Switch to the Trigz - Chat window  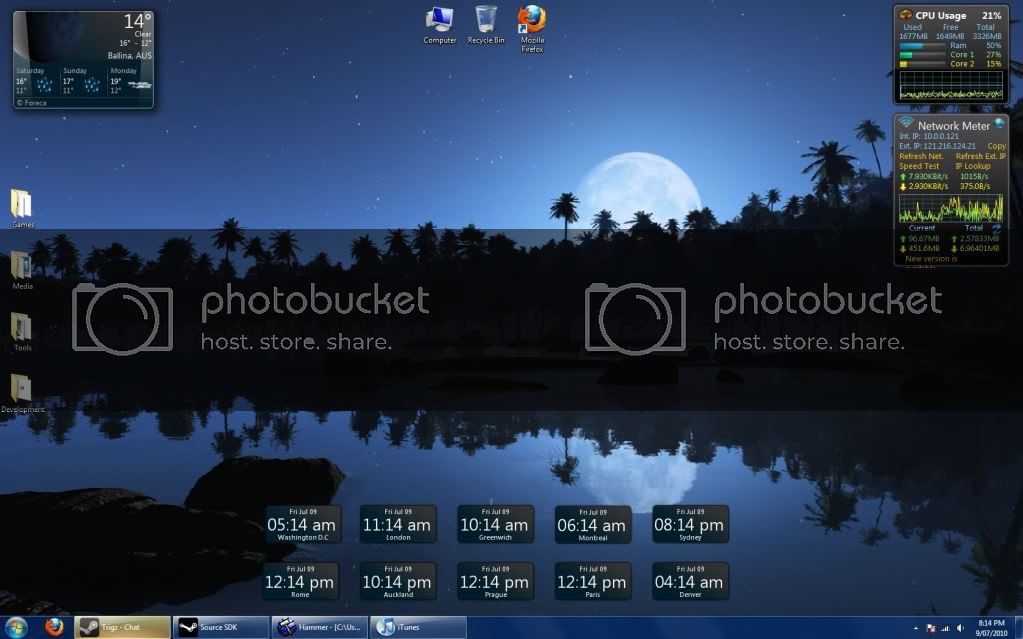click(x=122, y=627)
